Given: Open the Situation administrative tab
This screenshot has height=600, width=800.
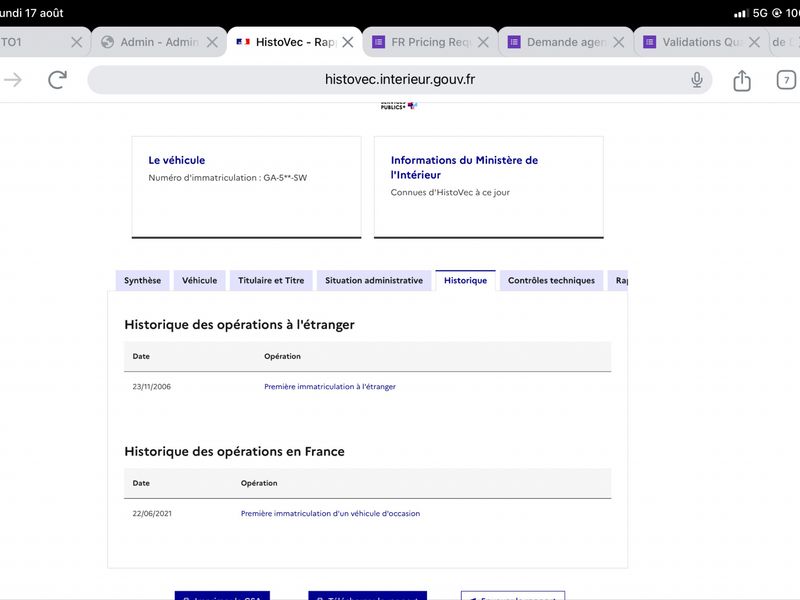Looking at the screenshot, I should click(374, 280).
